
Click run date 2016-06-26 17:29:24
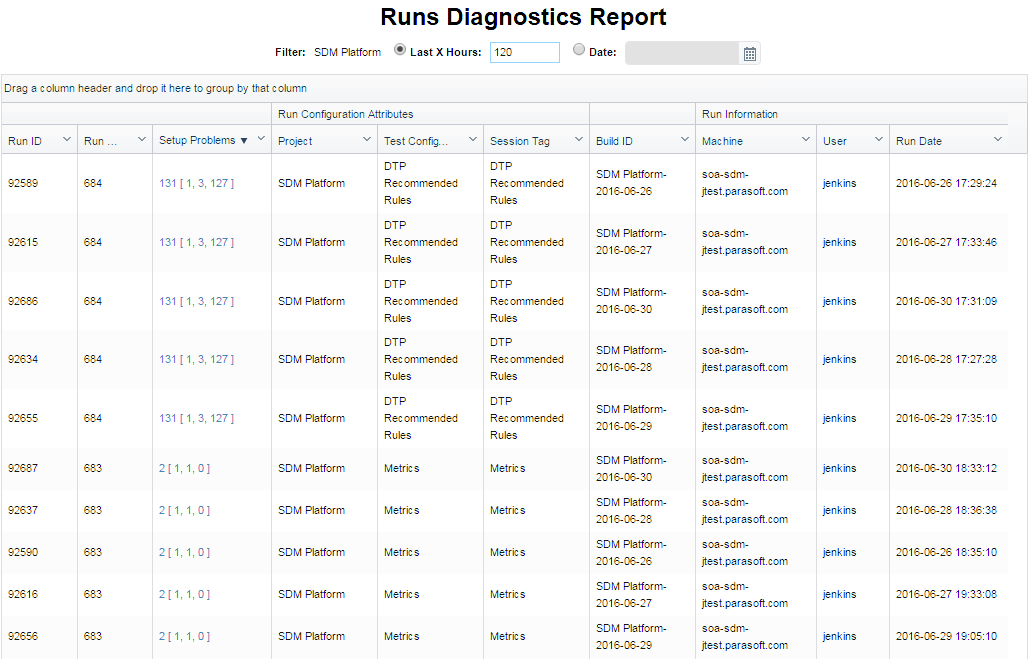pos(946,183)
